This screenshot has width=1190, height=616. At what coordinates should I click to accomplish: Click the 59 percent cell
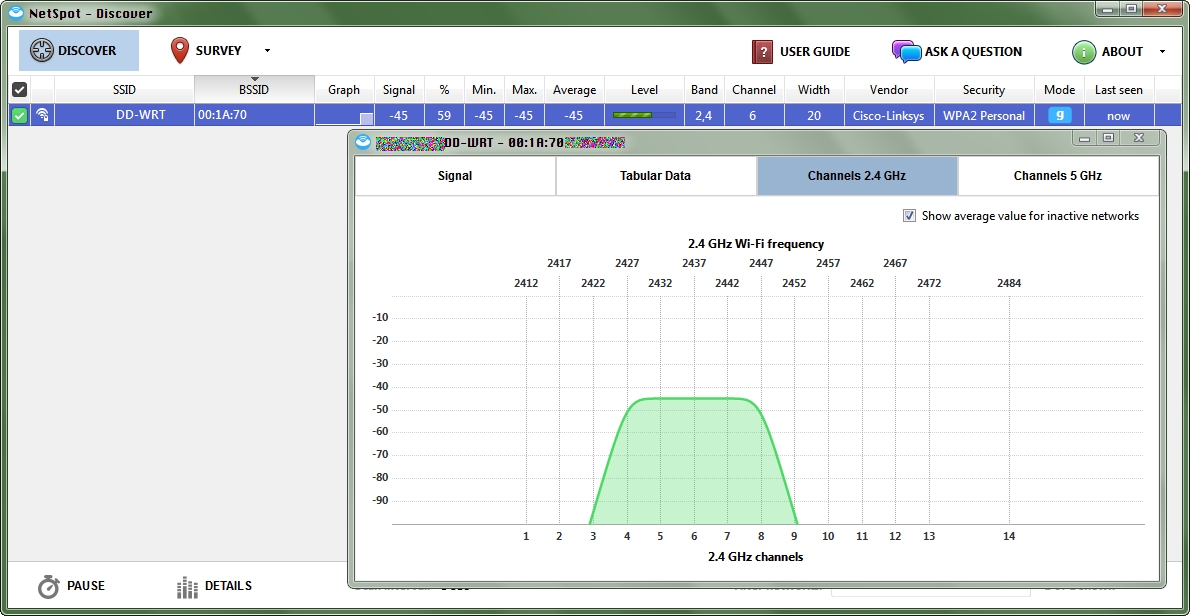[444, 115]
